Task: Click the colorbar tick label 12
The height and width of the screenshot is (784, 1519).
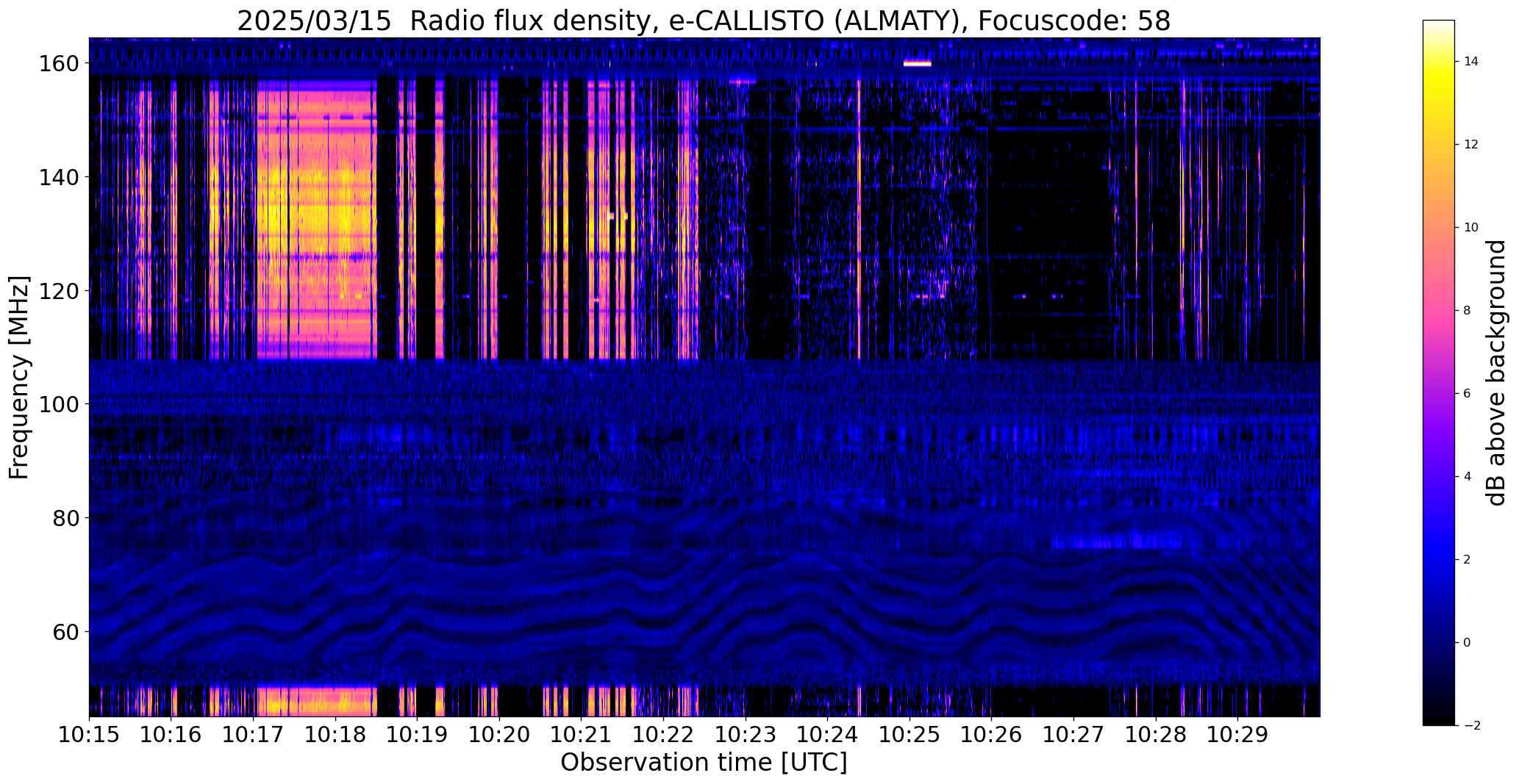Action: 1471,145
